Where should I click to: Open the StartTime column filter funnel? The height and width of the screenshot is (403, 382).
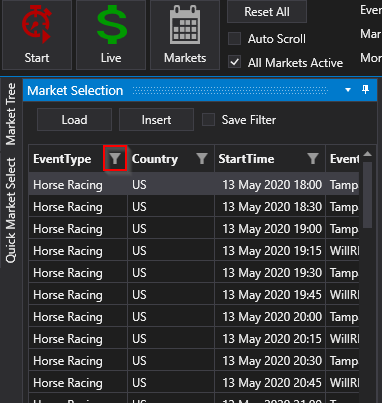313,159
